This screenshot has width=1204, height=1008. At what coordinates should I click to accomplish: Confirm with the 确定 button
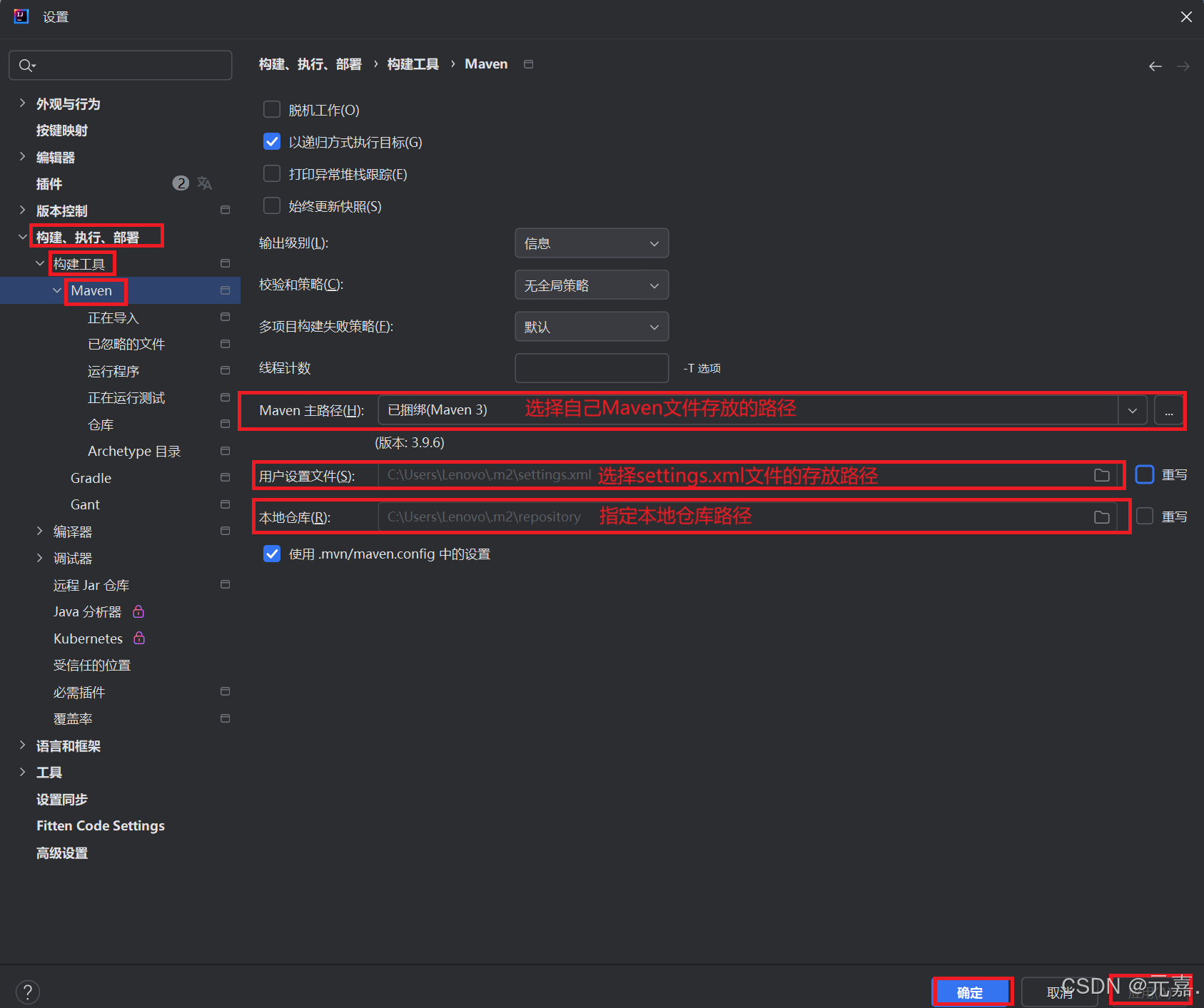click(971, 992)
